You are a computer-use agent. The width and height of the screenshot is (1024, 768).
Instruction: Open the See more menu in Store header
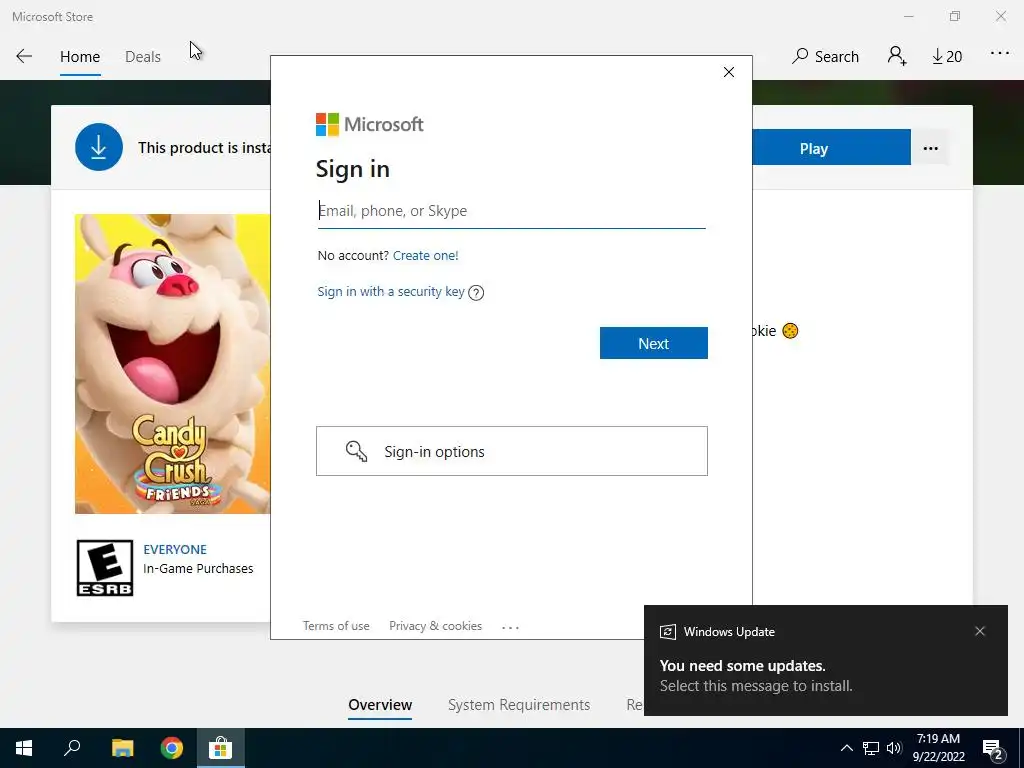(1000, 54)
